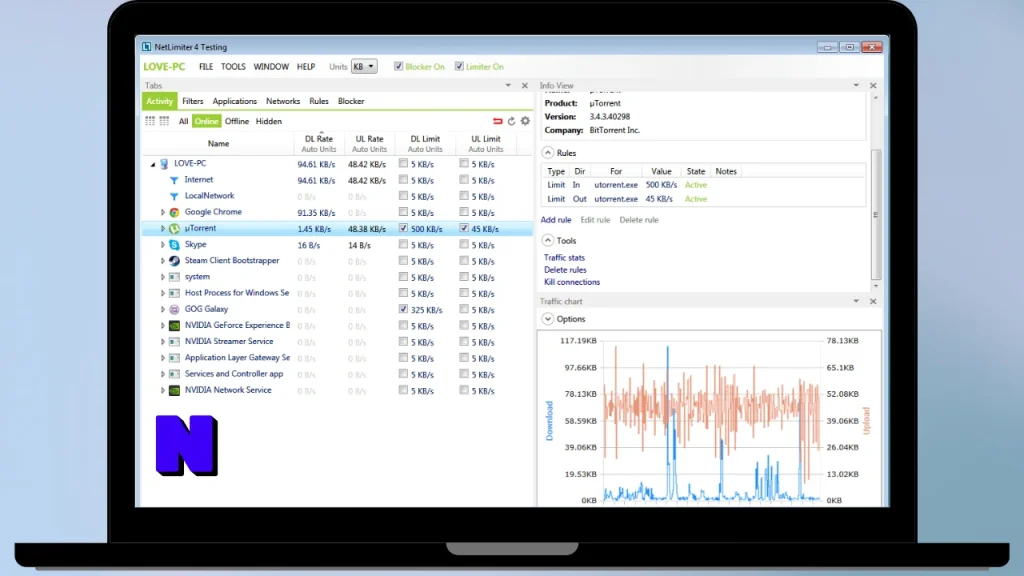Viewport: 1024px width, 576px height.
Task: Toggle the Blocker On checkbox
Action: click(398, 66)
